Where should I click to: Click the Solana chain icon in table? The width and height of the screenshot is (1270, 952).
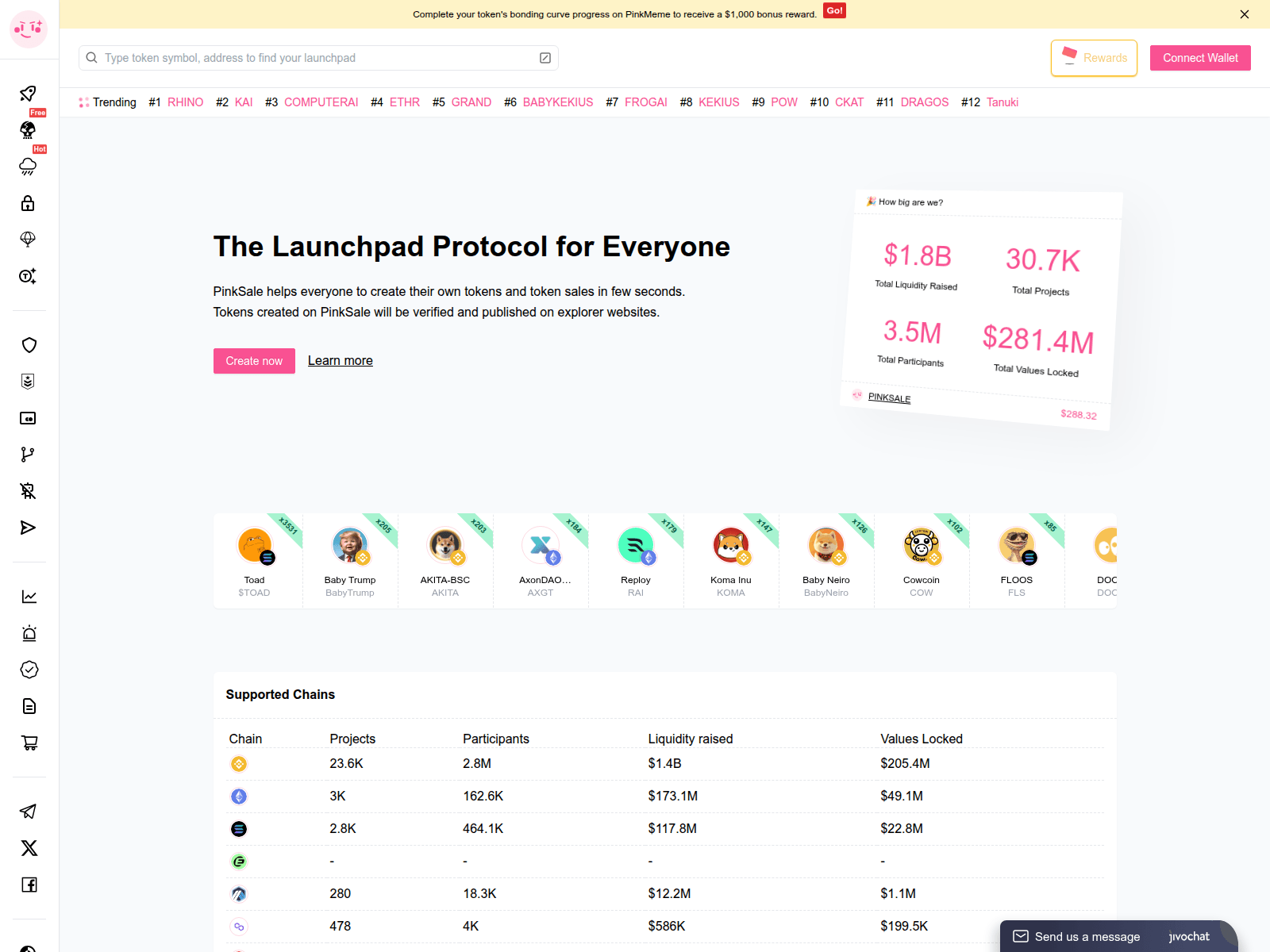(239, 829)
